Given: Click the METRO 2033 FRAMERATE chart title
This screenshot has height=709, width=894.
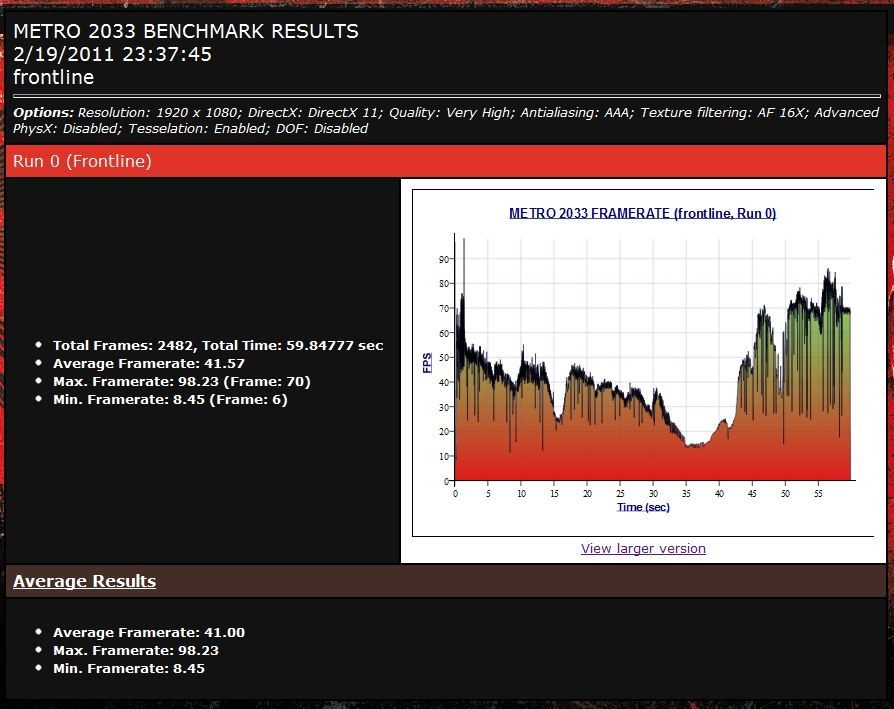Looking at the screenshot, I should [643, 213].
